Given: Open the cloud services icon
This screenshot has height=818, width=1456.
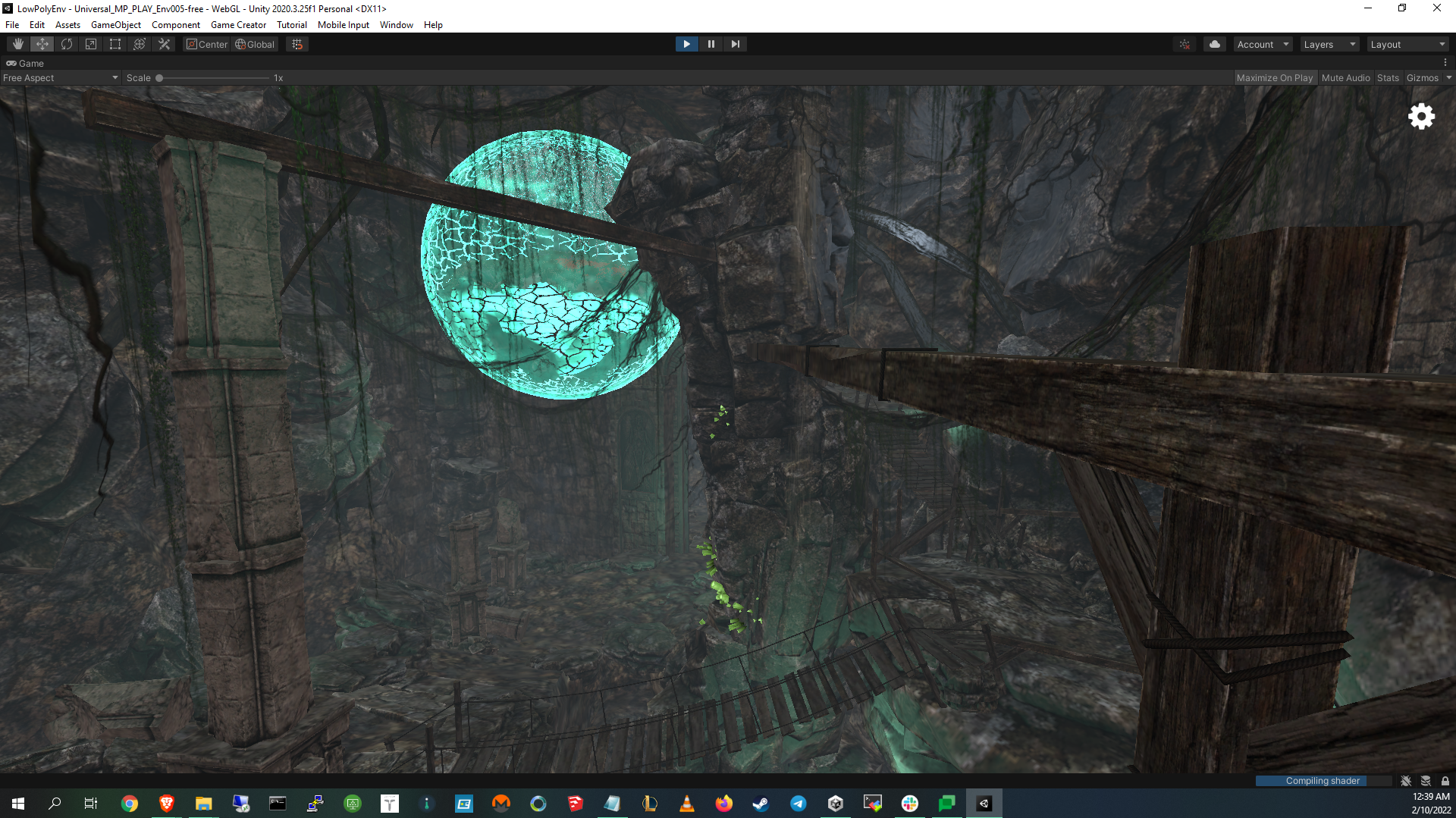Looking at the screenshot, I should pyautogui.click(x=1215, y=44).
